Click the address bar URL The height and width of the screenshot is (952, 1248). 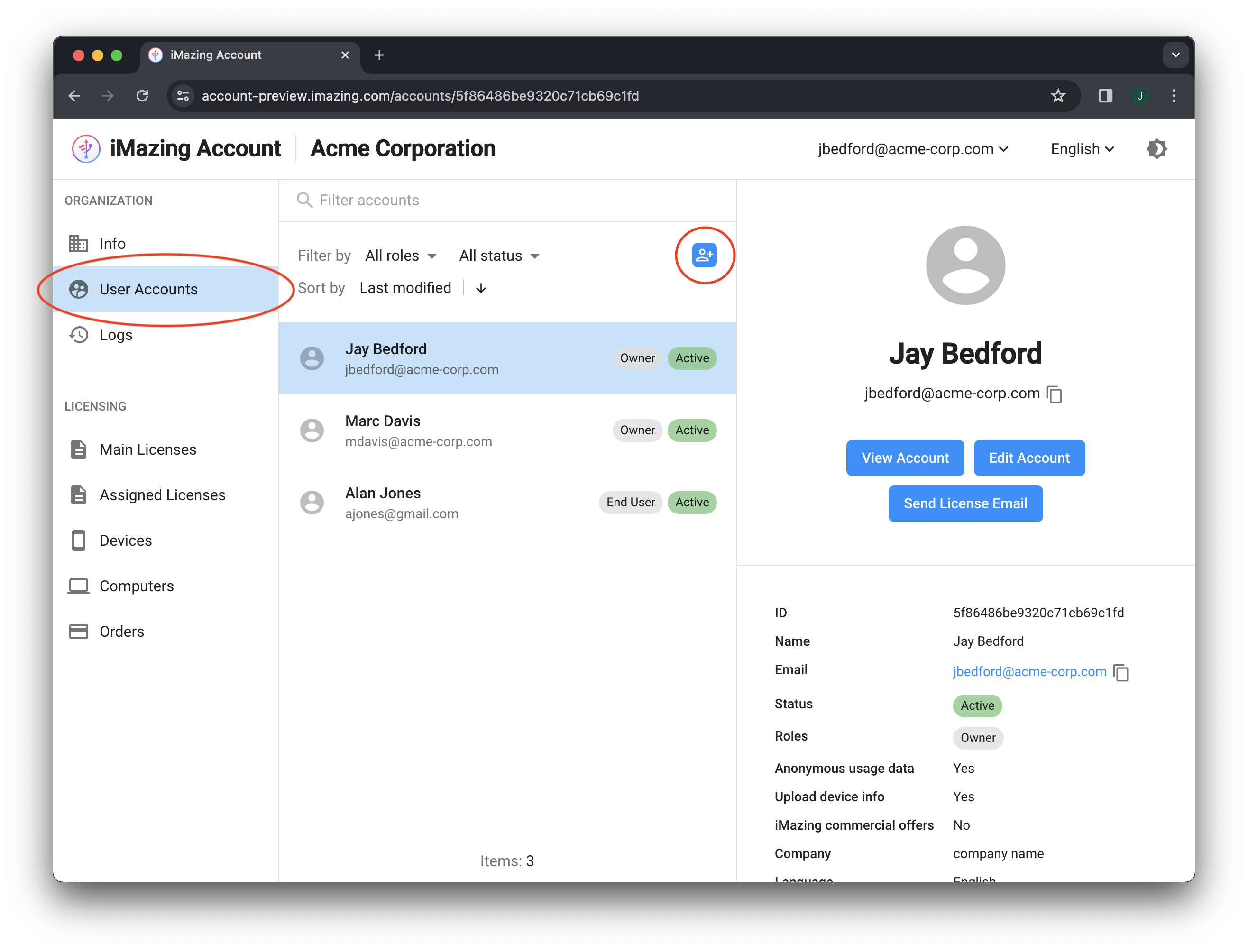tap(420, 96)
